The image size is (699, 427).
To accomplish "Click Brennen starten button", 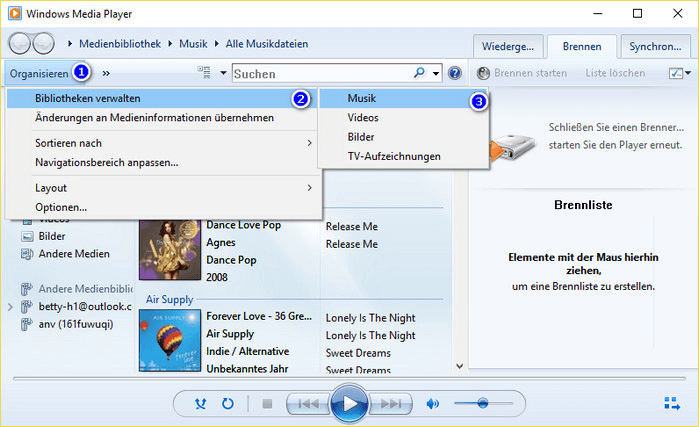I will click(522, 73).
